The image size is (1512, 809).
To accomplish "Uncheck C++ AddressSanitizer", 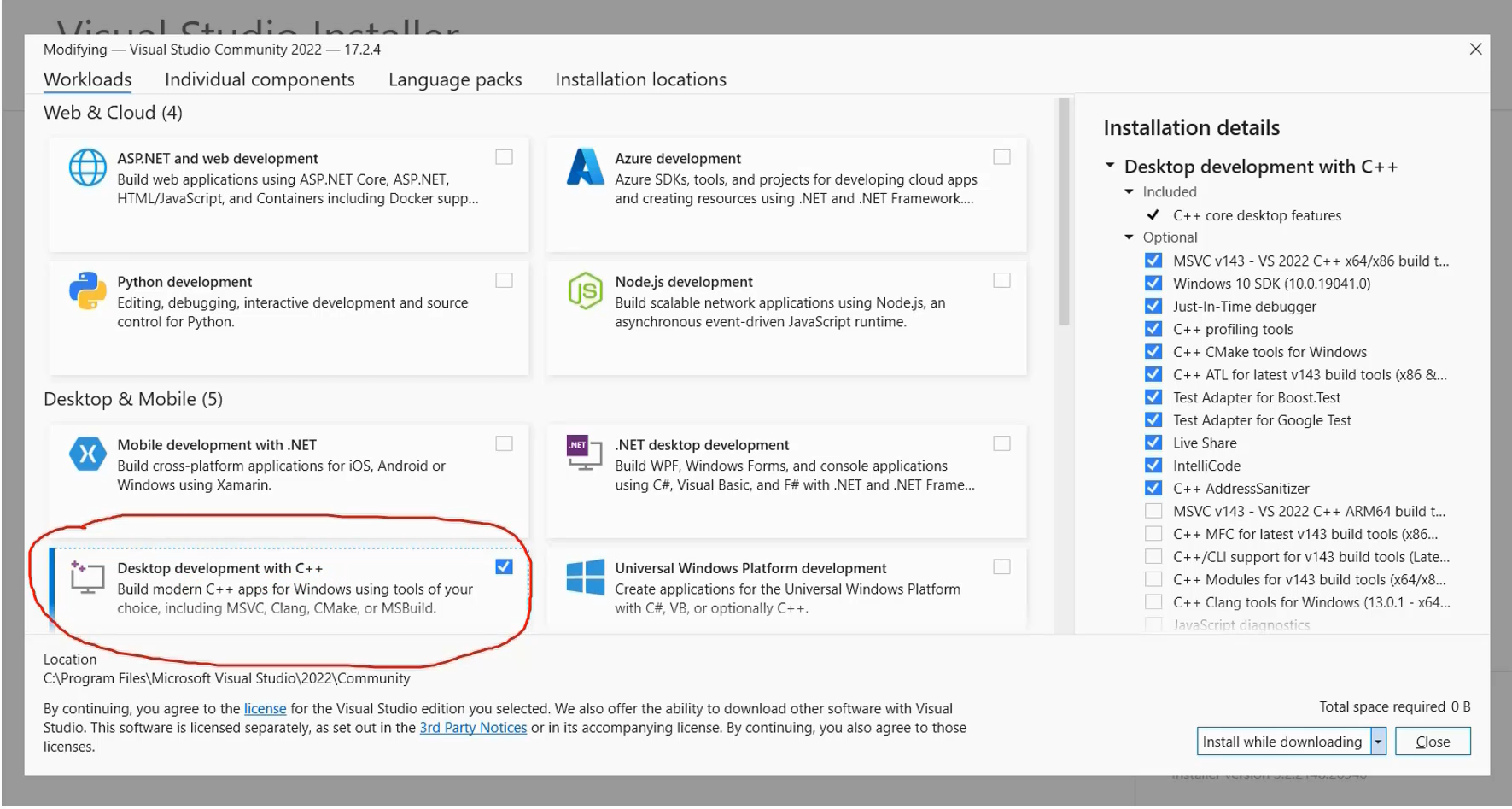I will coord(1153,488).
